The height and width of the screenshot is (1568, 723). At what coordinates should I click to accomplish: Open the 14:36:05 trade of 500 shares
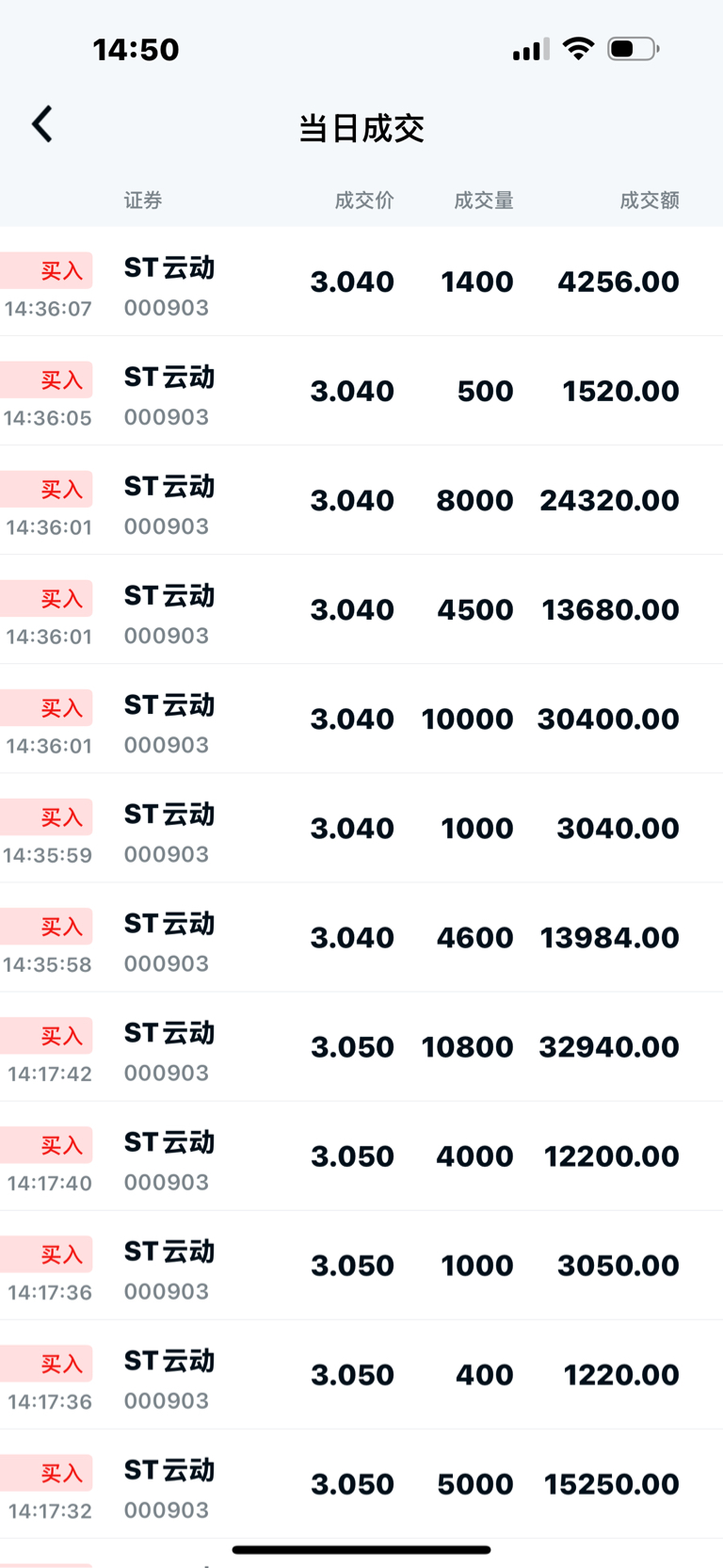click(361, 391)
